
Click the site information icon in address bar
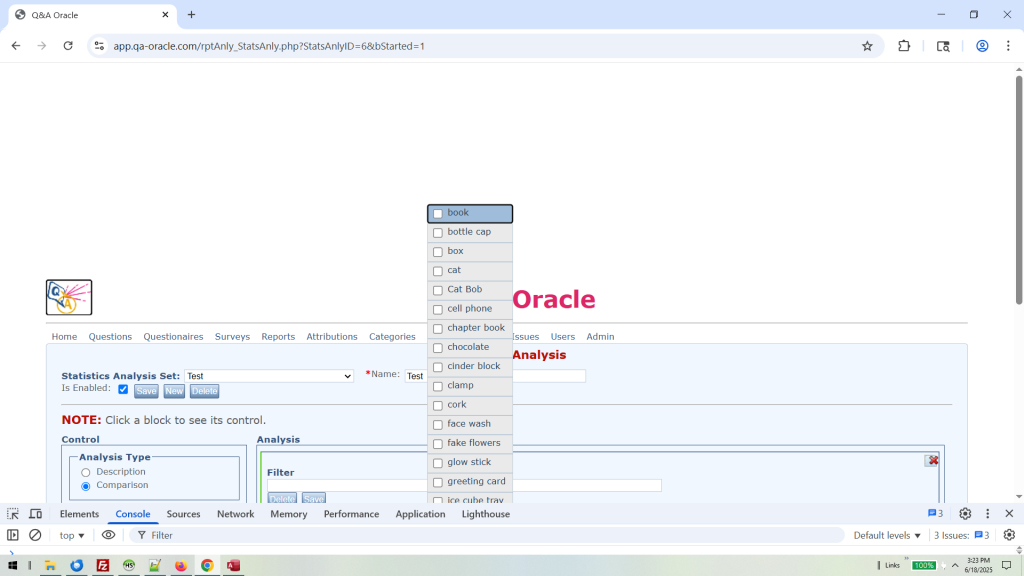(x=99, y=46)
